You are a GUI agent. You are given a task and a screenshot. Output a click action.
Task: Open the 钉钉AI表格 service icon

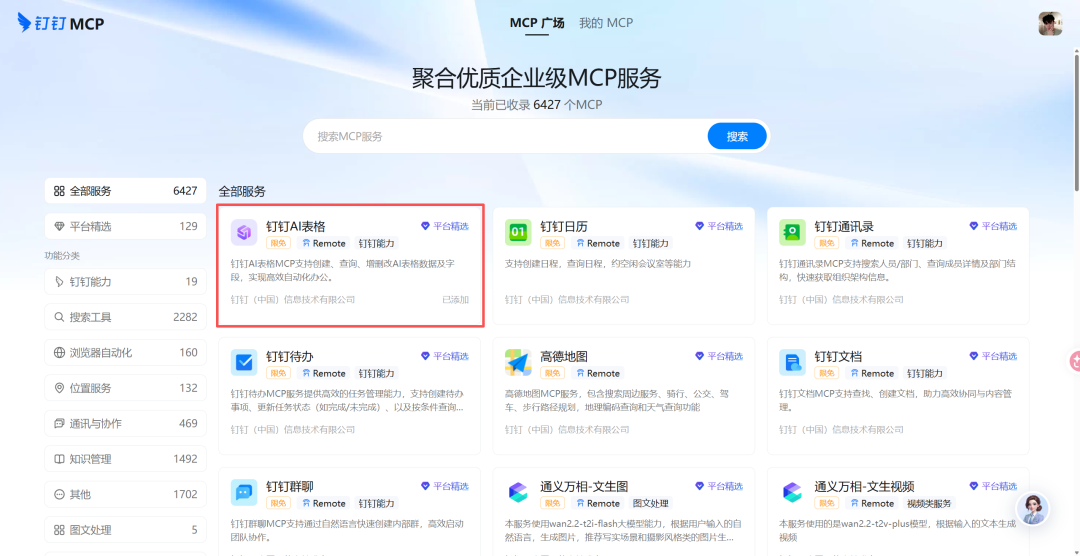244,233
